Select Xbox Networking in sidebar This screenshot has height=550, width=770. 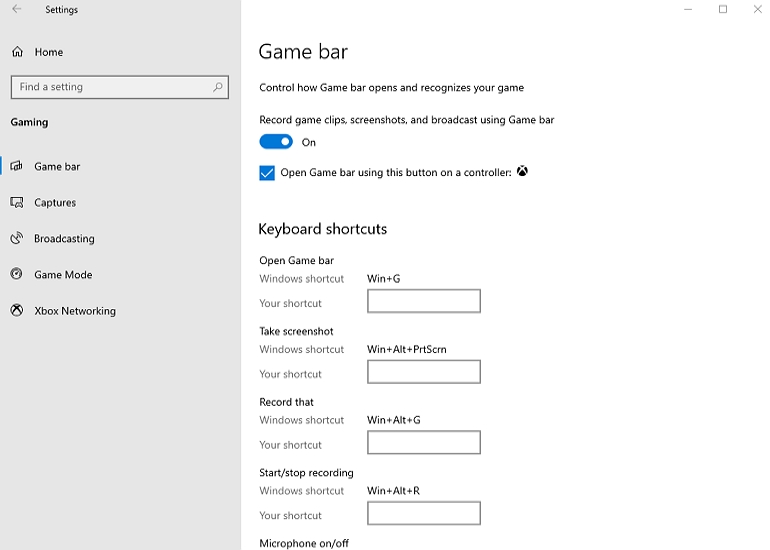(x=75, y=311)
